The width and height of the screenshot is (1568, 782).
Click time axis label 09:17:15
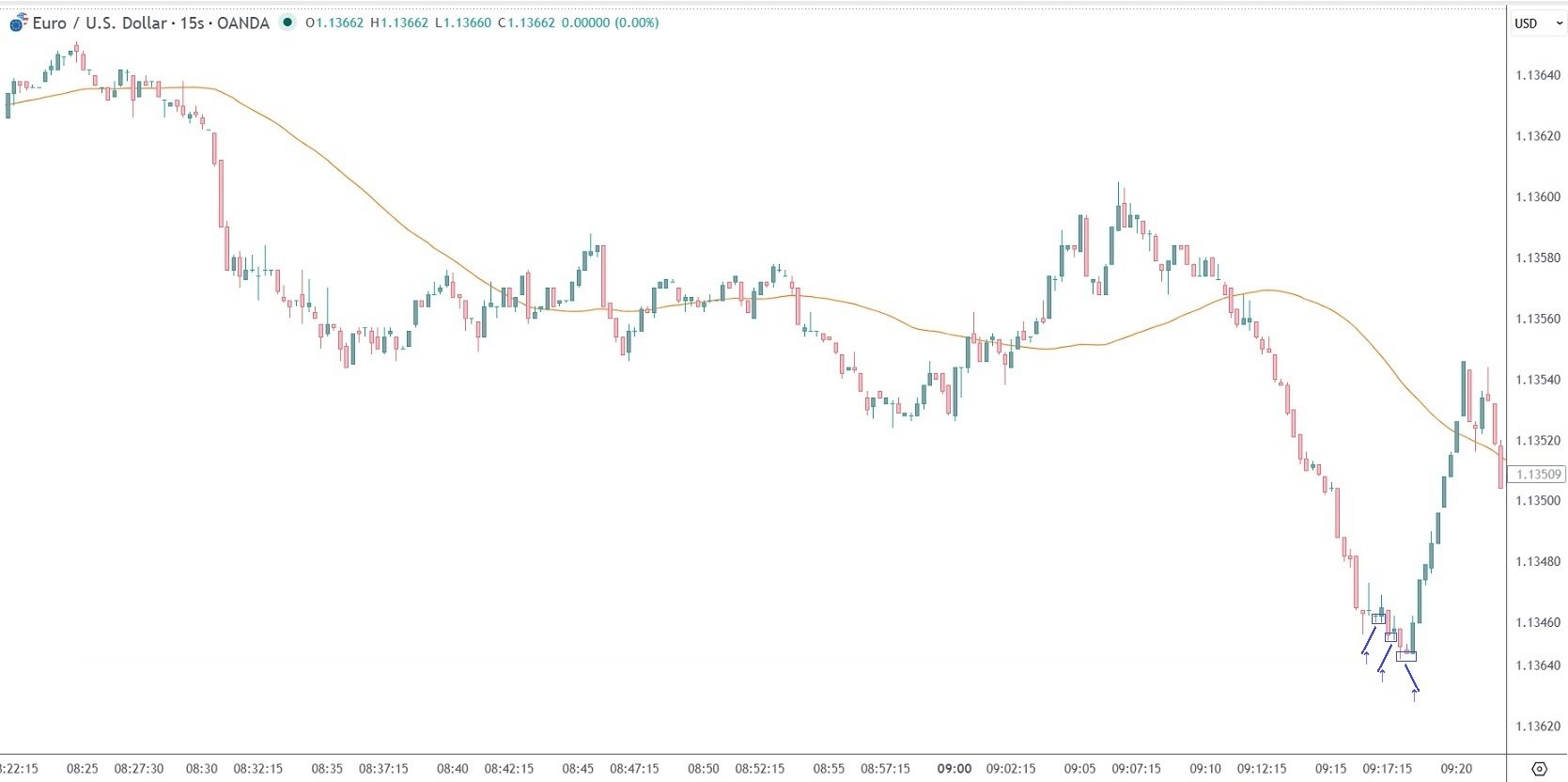coord(1387,769)
